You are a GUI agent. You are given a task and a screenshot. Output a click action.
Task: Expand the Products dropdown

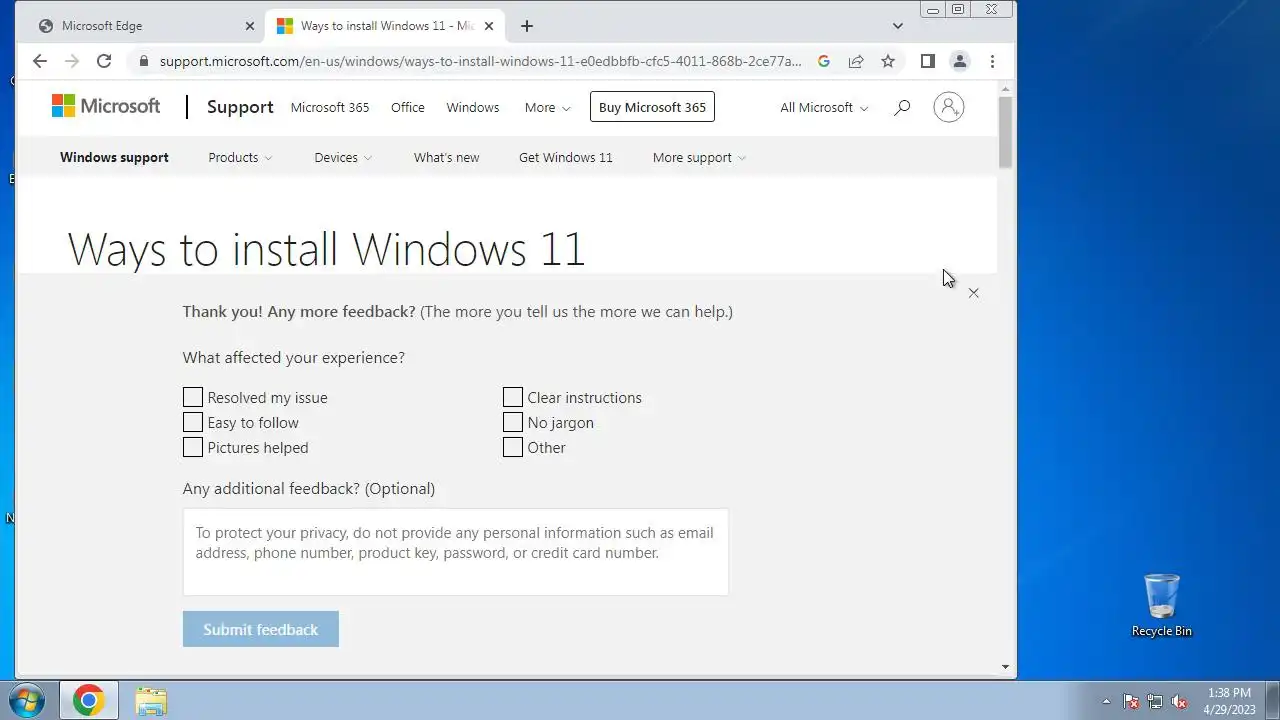[240, 157]
